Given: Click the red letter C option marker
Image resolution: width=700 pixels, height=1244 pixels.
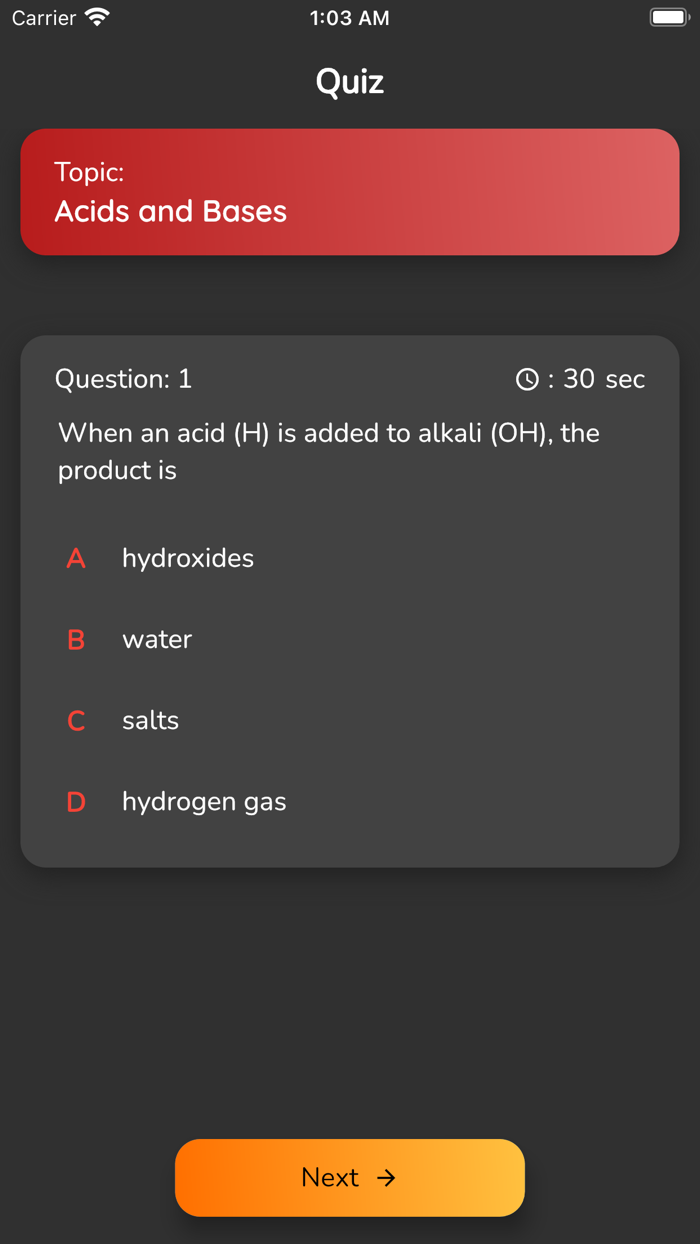Looking at the screenshot, I should 76,721.
